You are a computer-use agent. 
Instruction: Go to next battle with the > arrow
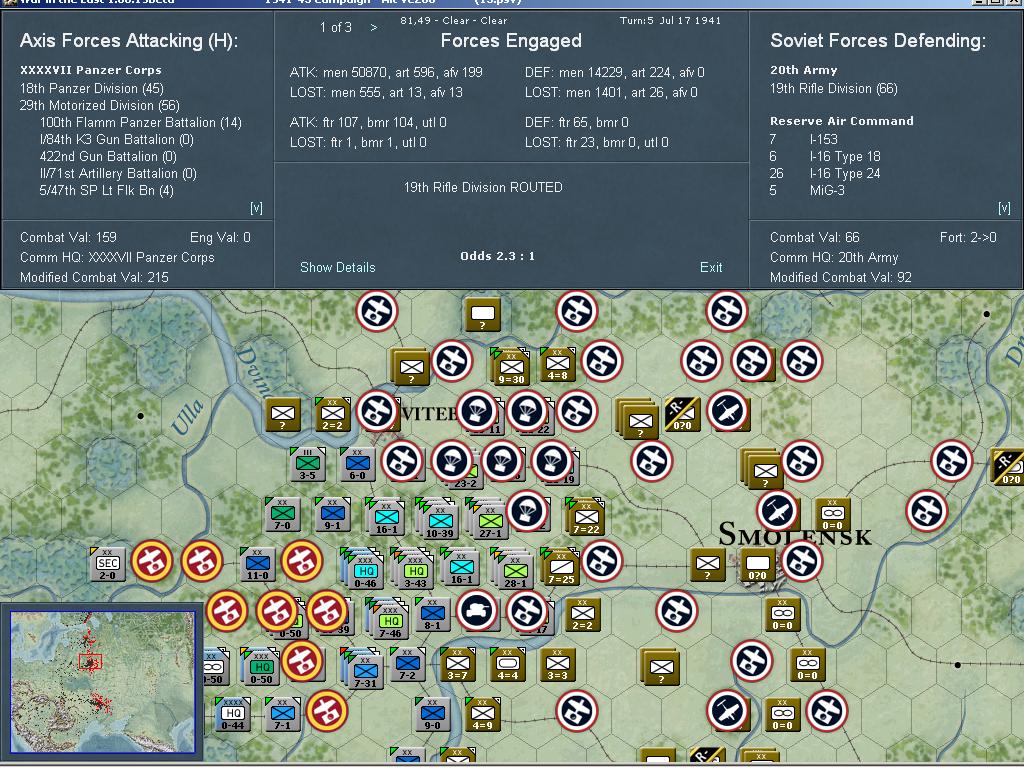point(374,27)
